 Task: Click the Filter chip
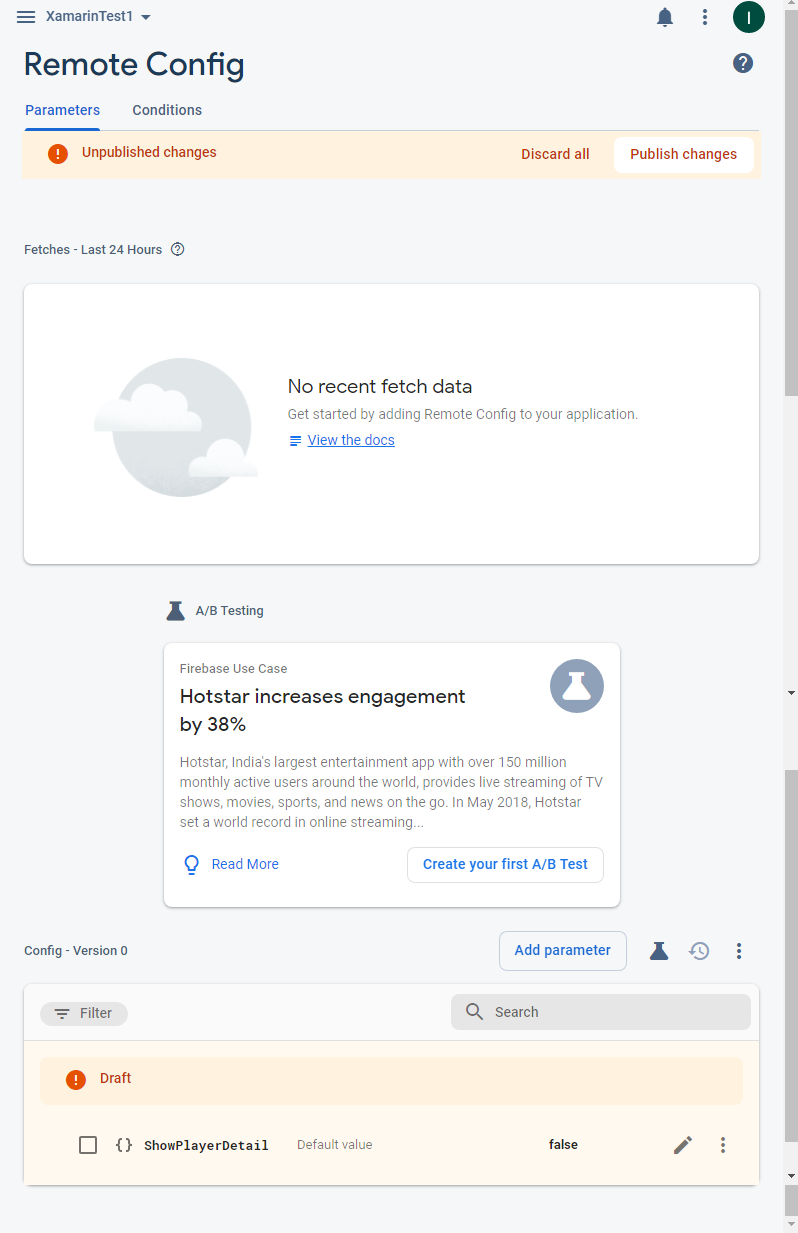click(x=84, y=1013)
